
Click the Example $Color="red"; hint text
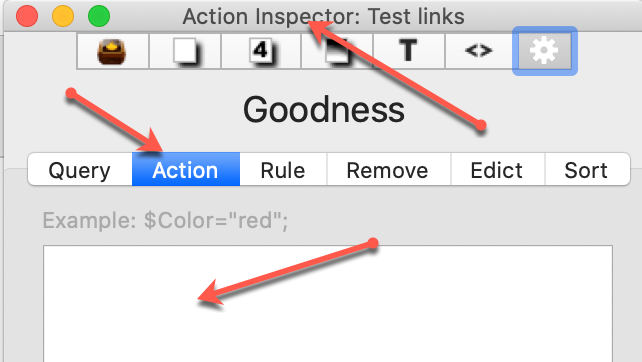point(165,220)
